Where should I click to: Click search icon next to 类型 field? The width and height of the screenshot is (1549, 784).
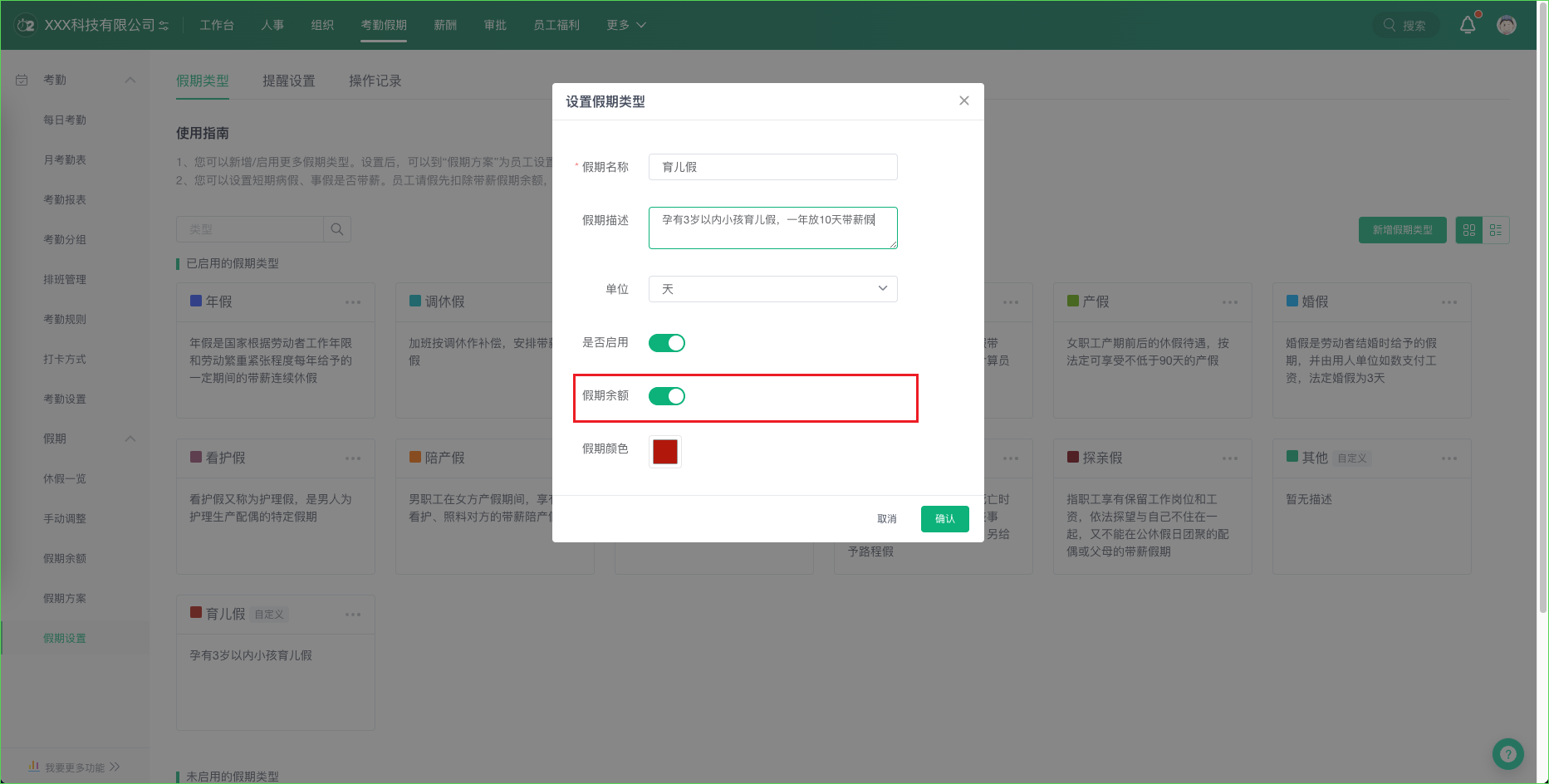click(337, 229)
